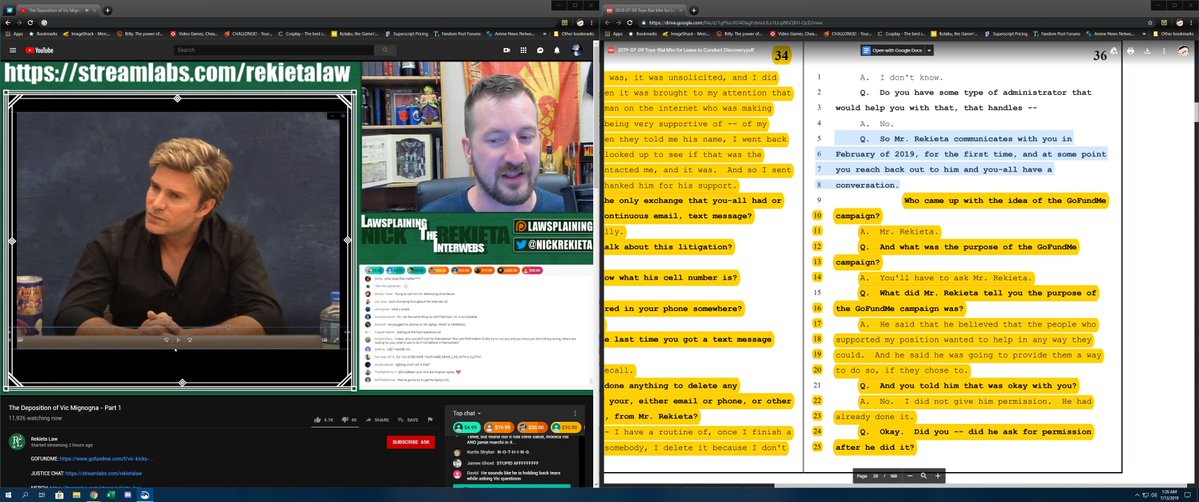
Task: Open Chrome from the Windows taskbar
Action: 93,495
